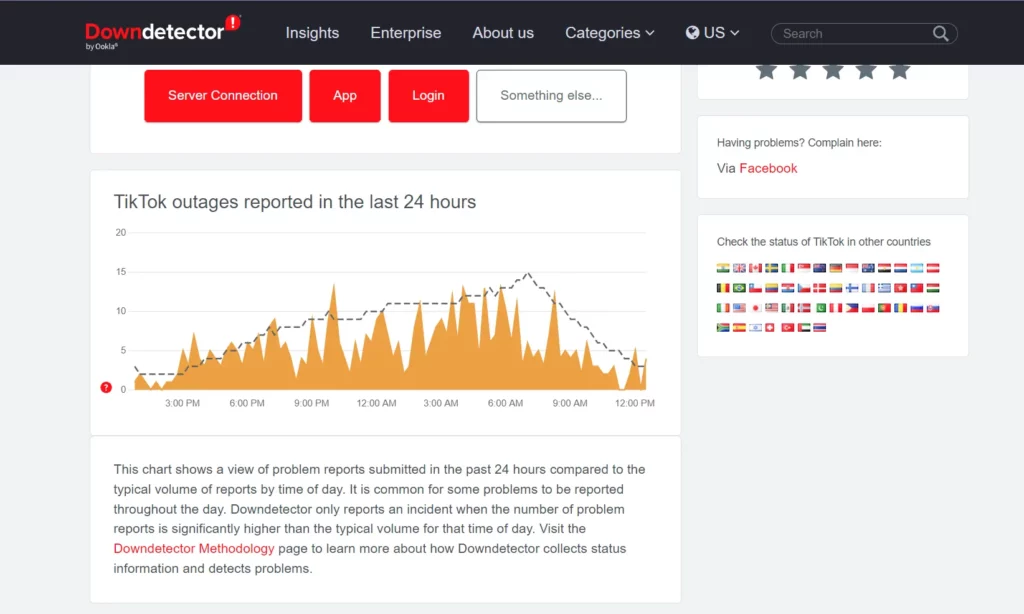This screenshot has width=1024, height=614.
Task: Select the Greece flag
Action: point(884,288)
